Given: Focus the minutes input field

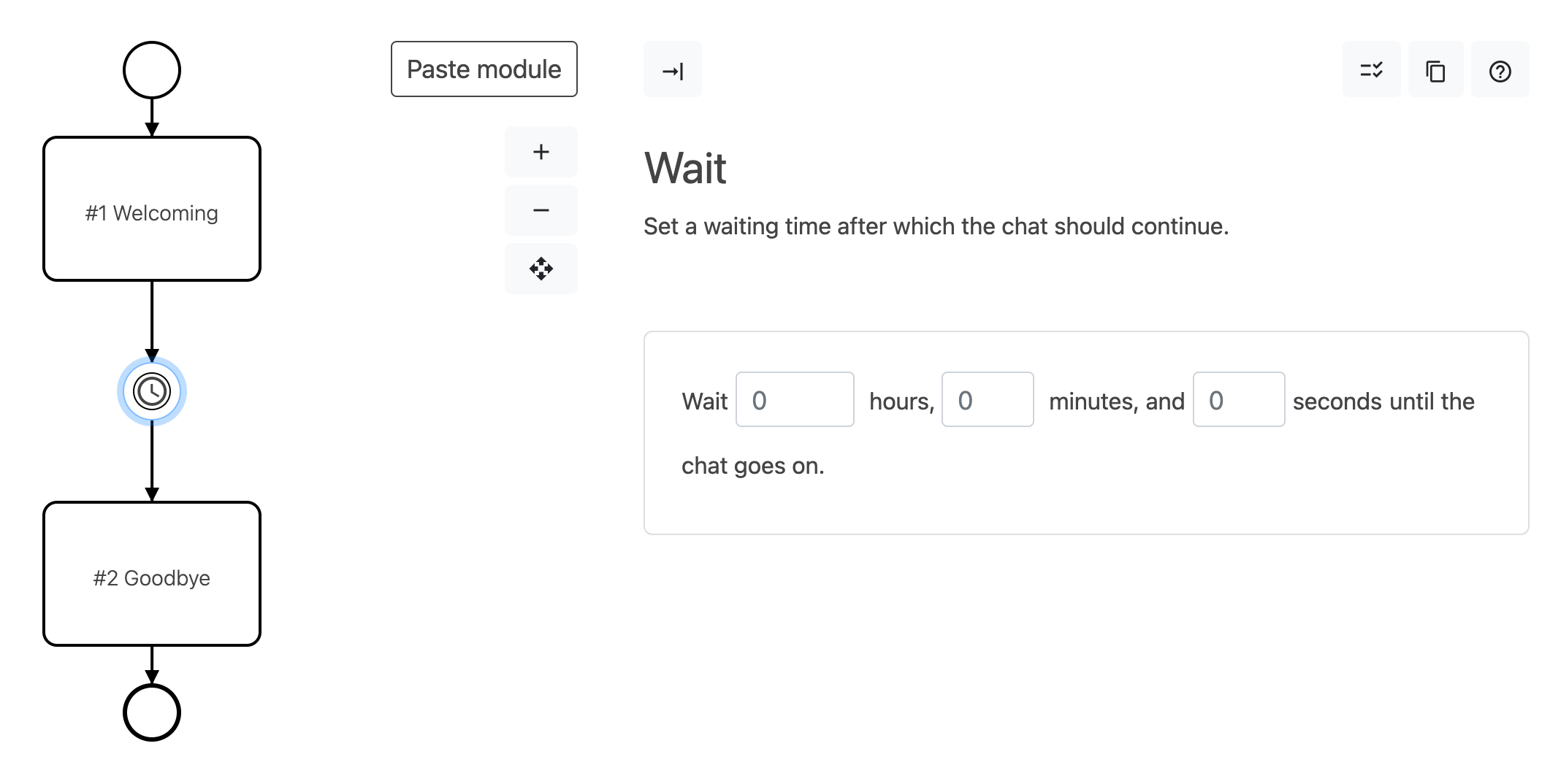Looking at the screenshot, I should pyautogui.click(x=988, y=400).
